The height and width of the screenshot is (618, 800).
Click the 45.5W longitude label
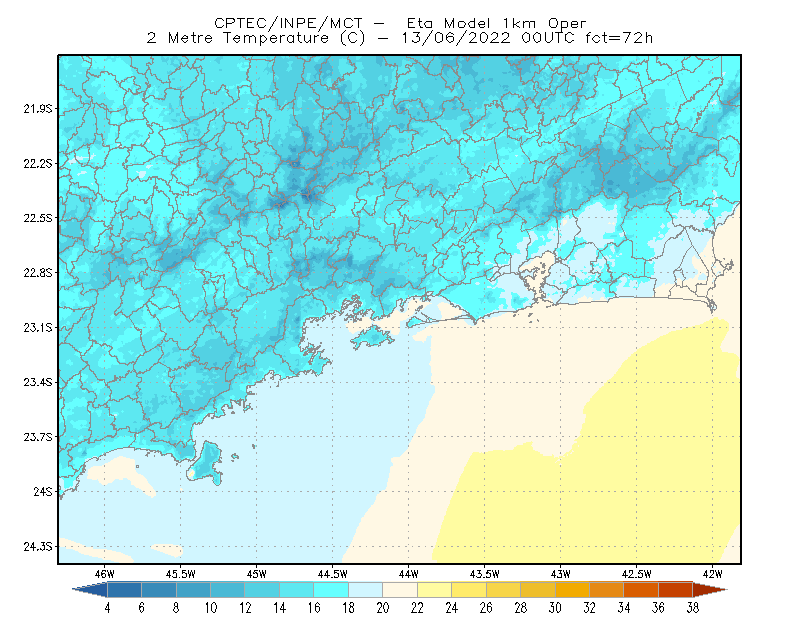[x=181, y=574]
